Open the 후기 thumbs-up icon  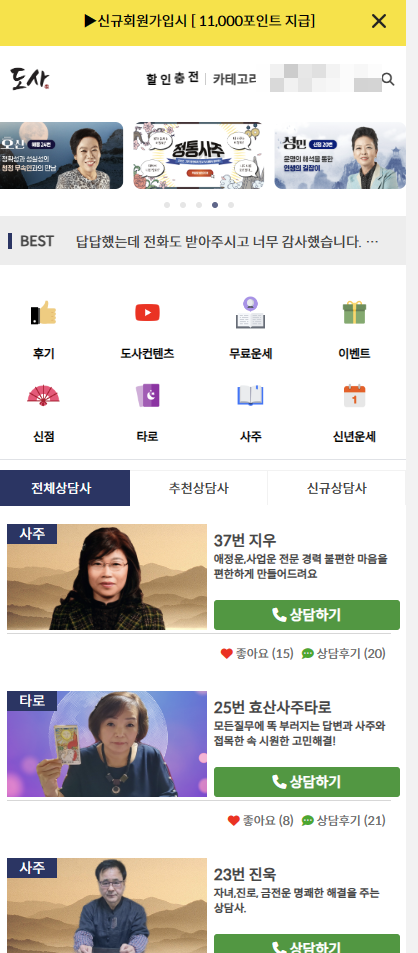[44, 313]
